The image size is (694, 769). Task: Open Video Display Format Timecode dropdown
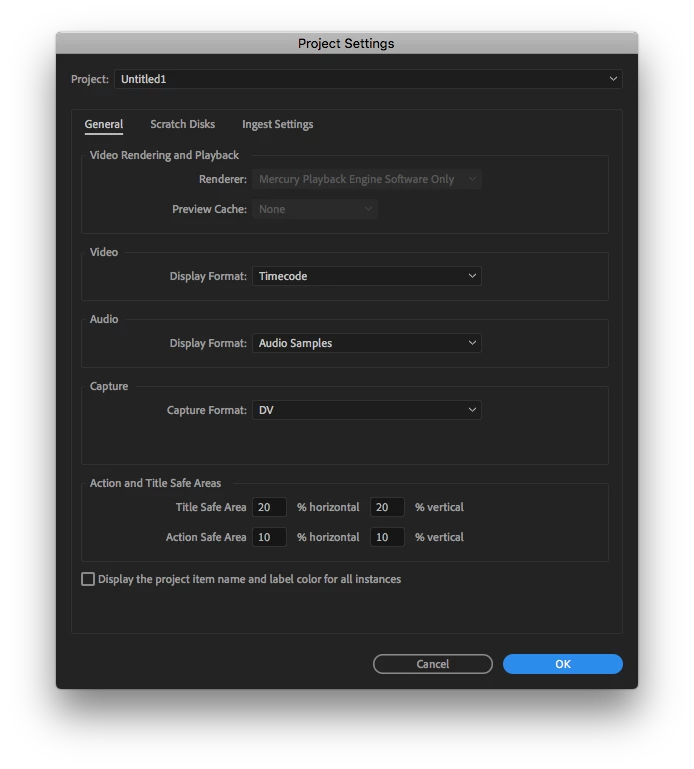click(367, 276)
